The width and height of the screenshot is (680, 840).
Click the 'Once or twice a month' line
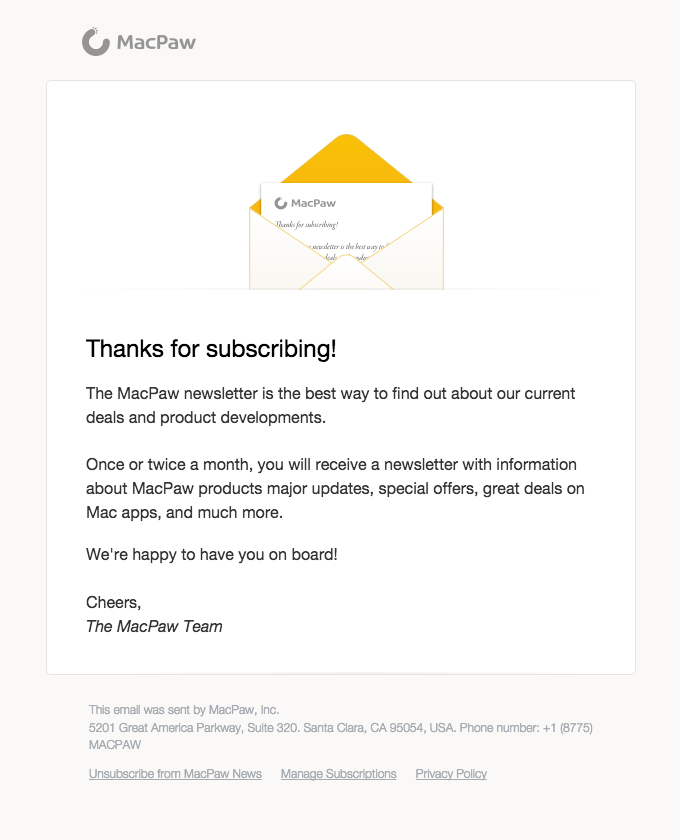[x=331, y=465]
